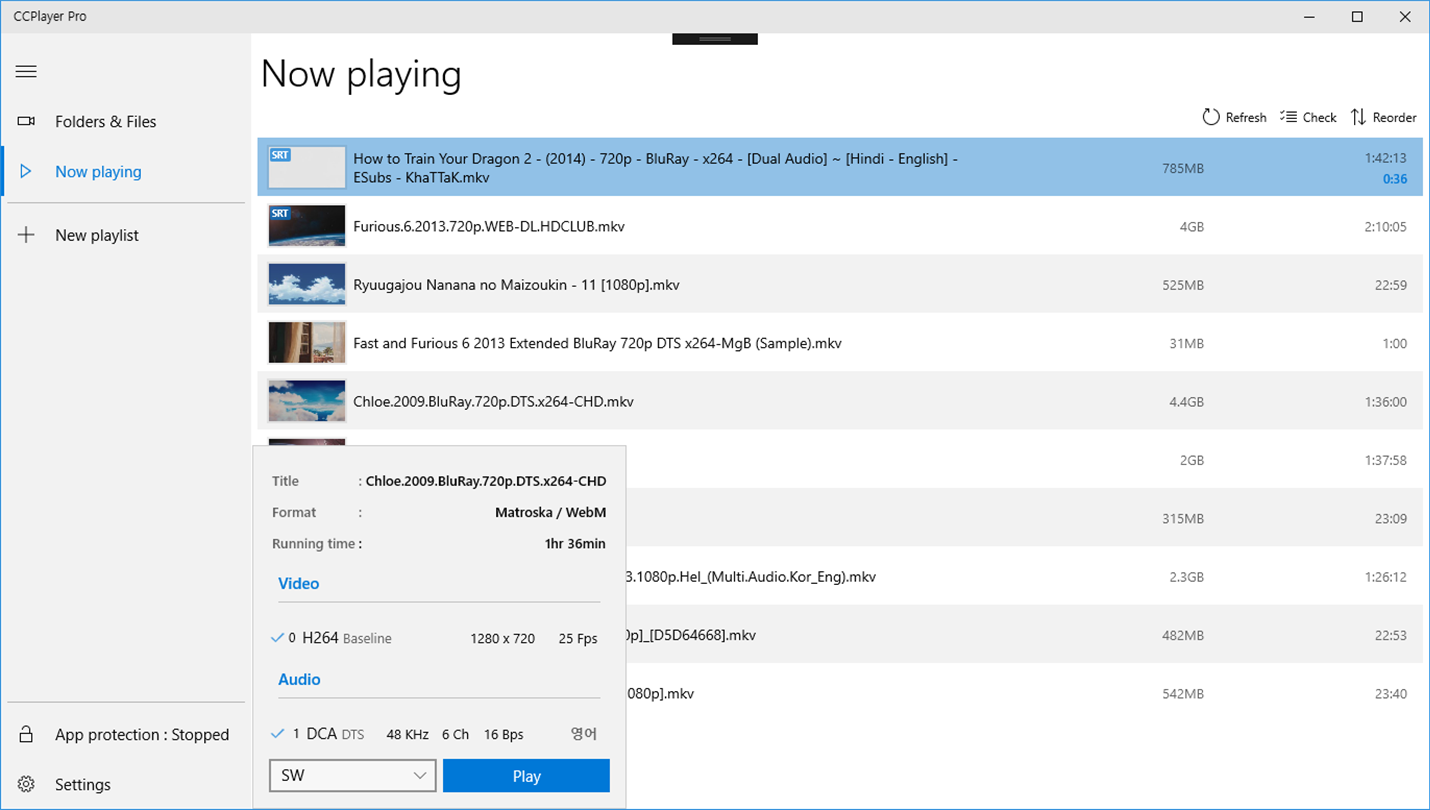Image resolution: width=1430 pixels, height=810 pixels.
Task: Click the 542MB file size
Action: pos(1183,693)
